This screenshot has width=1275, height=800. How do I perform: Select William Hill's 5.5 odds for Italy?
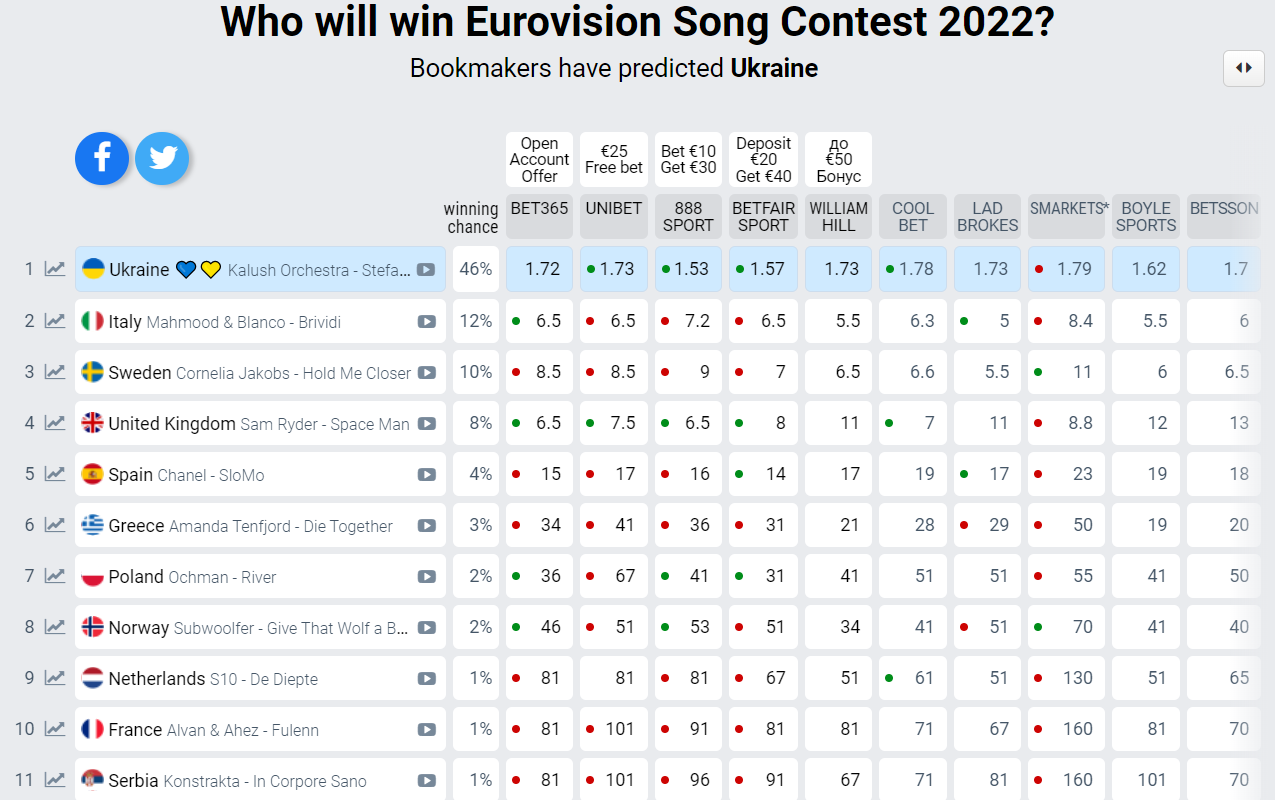tap(838, 321)
